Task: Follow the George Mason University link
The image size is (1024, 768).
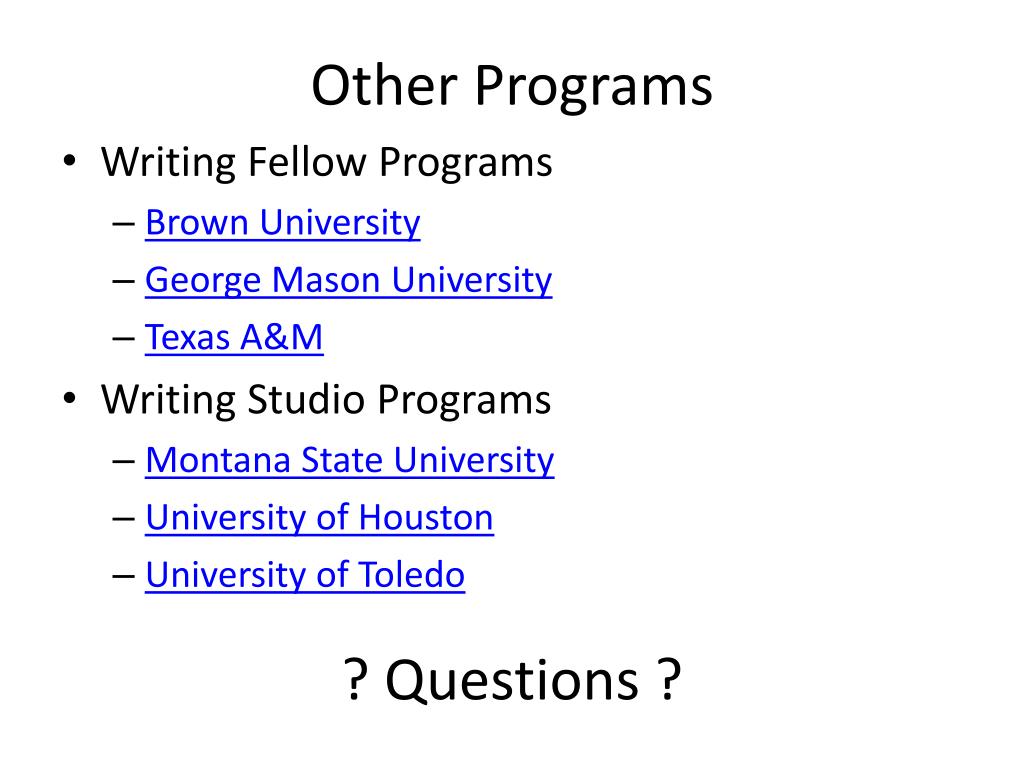Action: (x=349, y=281)
